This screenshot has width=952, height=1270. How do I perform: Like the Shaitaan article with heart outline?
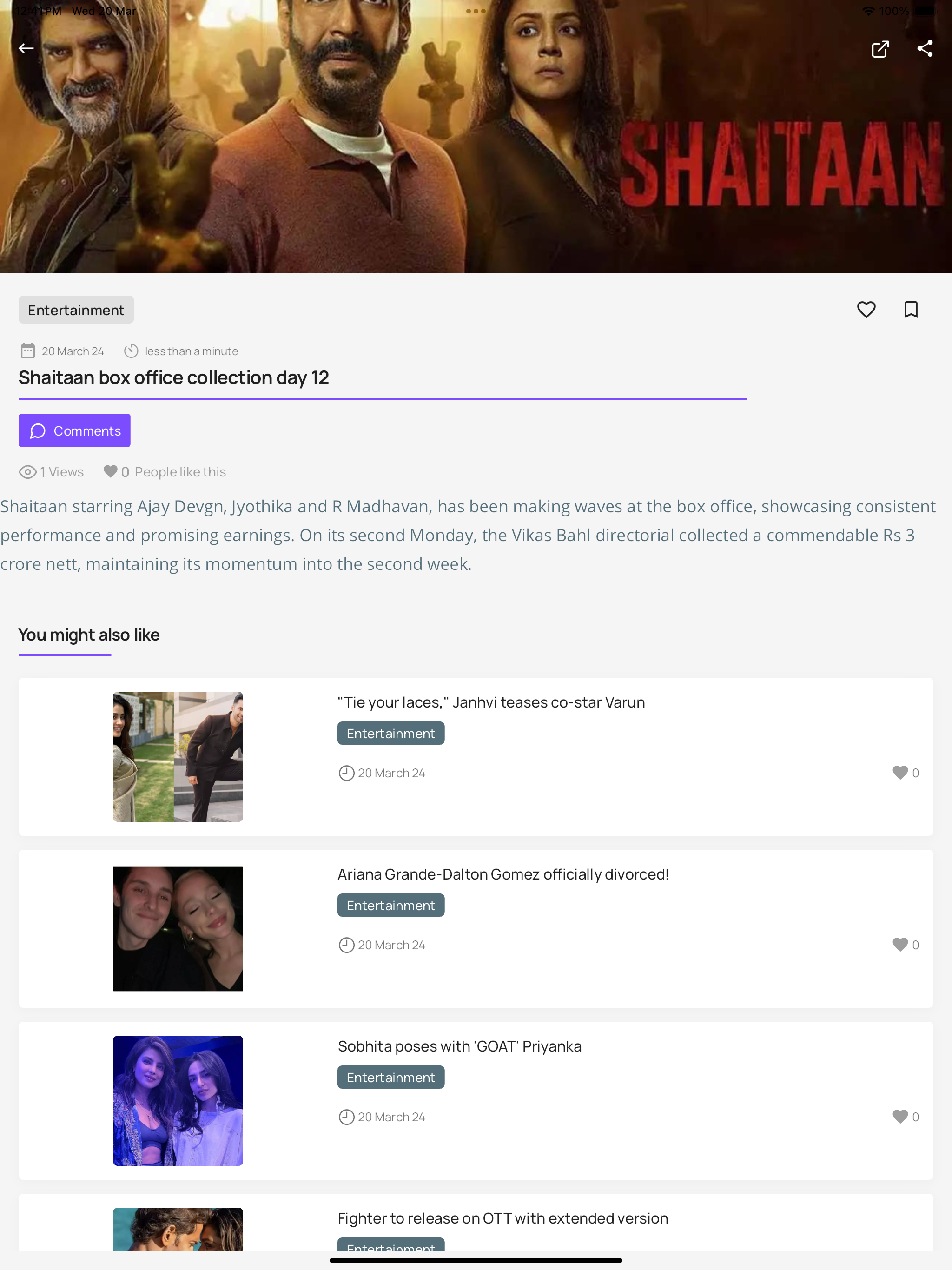point(866,310)
